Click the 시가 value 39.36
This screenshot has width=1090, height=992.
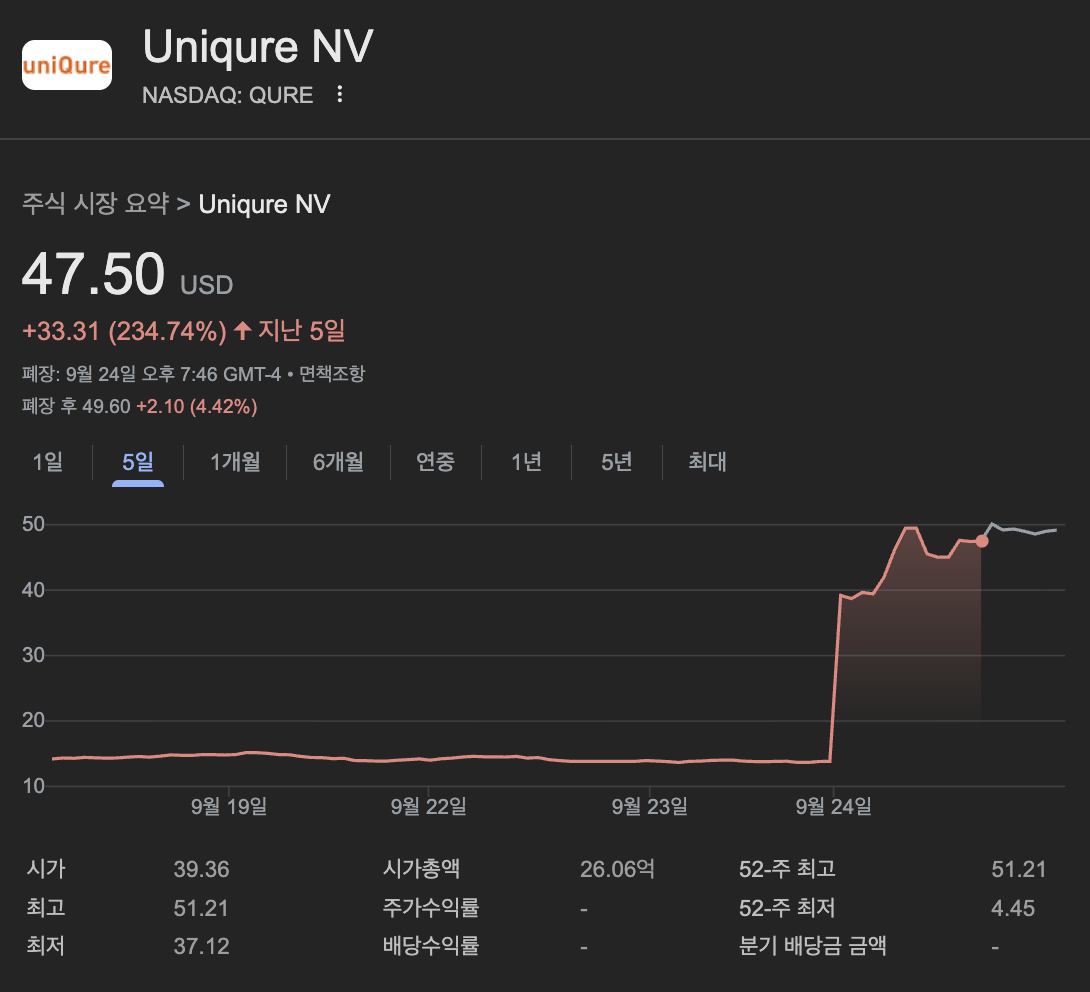click(x=202, y=869)
